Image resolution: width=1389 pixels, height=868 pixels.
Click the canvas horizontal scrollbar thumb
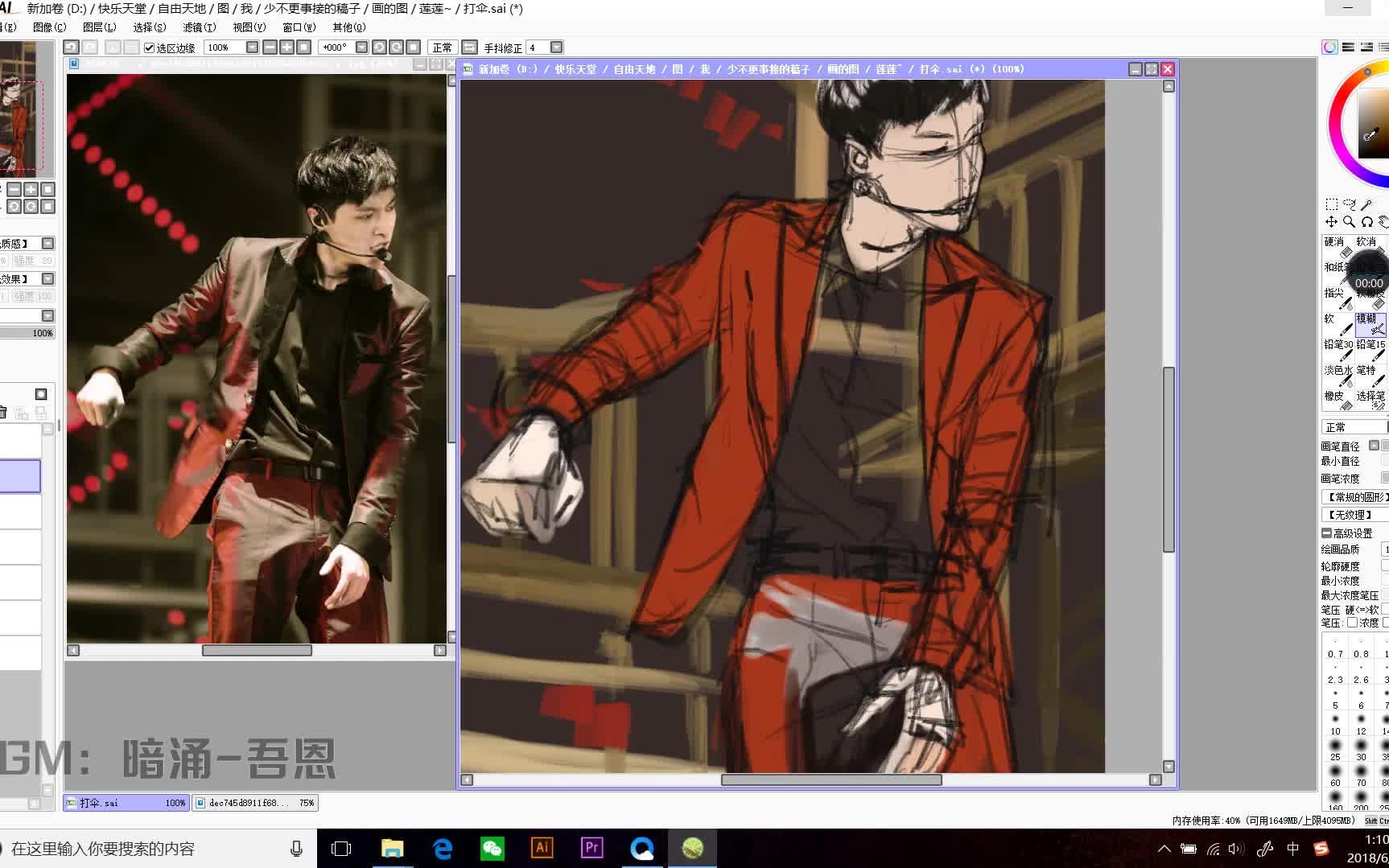pos(831,780)
